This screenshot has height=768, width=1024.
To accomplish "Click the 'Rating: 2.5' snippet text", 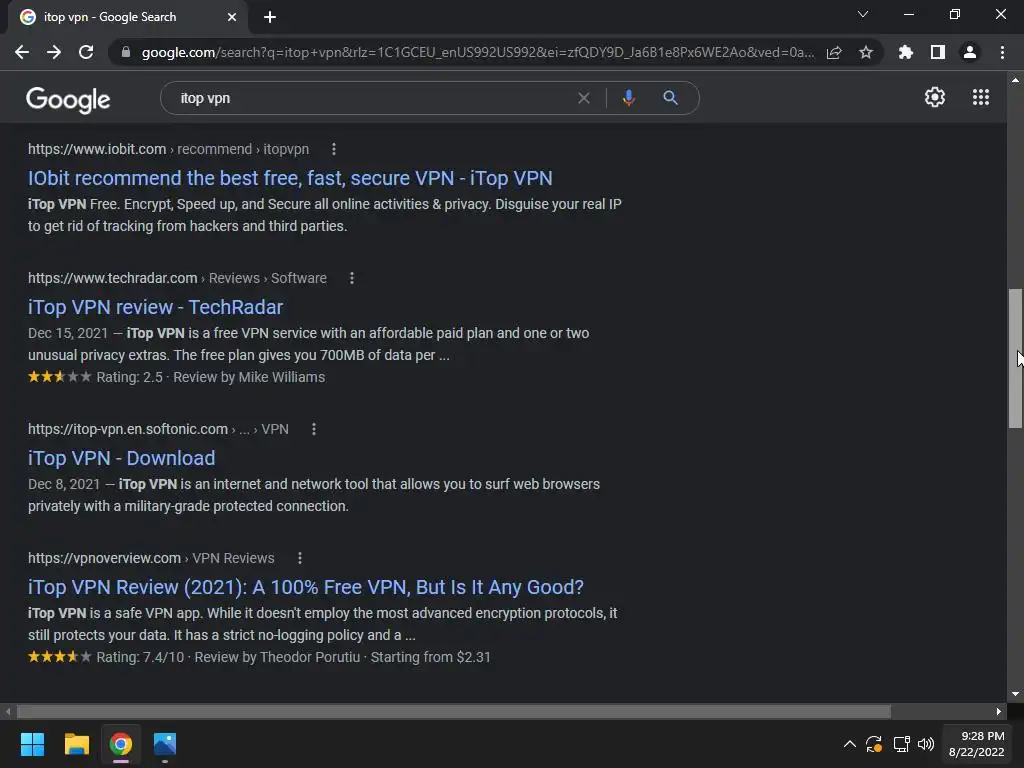I will tap(129, 377).
